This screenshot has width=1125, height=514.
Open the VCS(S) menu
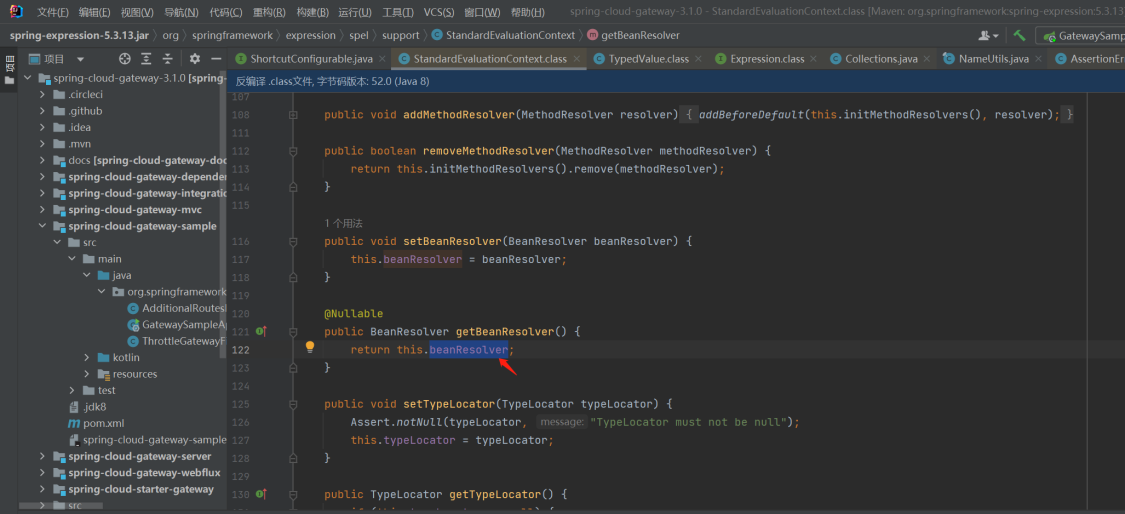438,12
